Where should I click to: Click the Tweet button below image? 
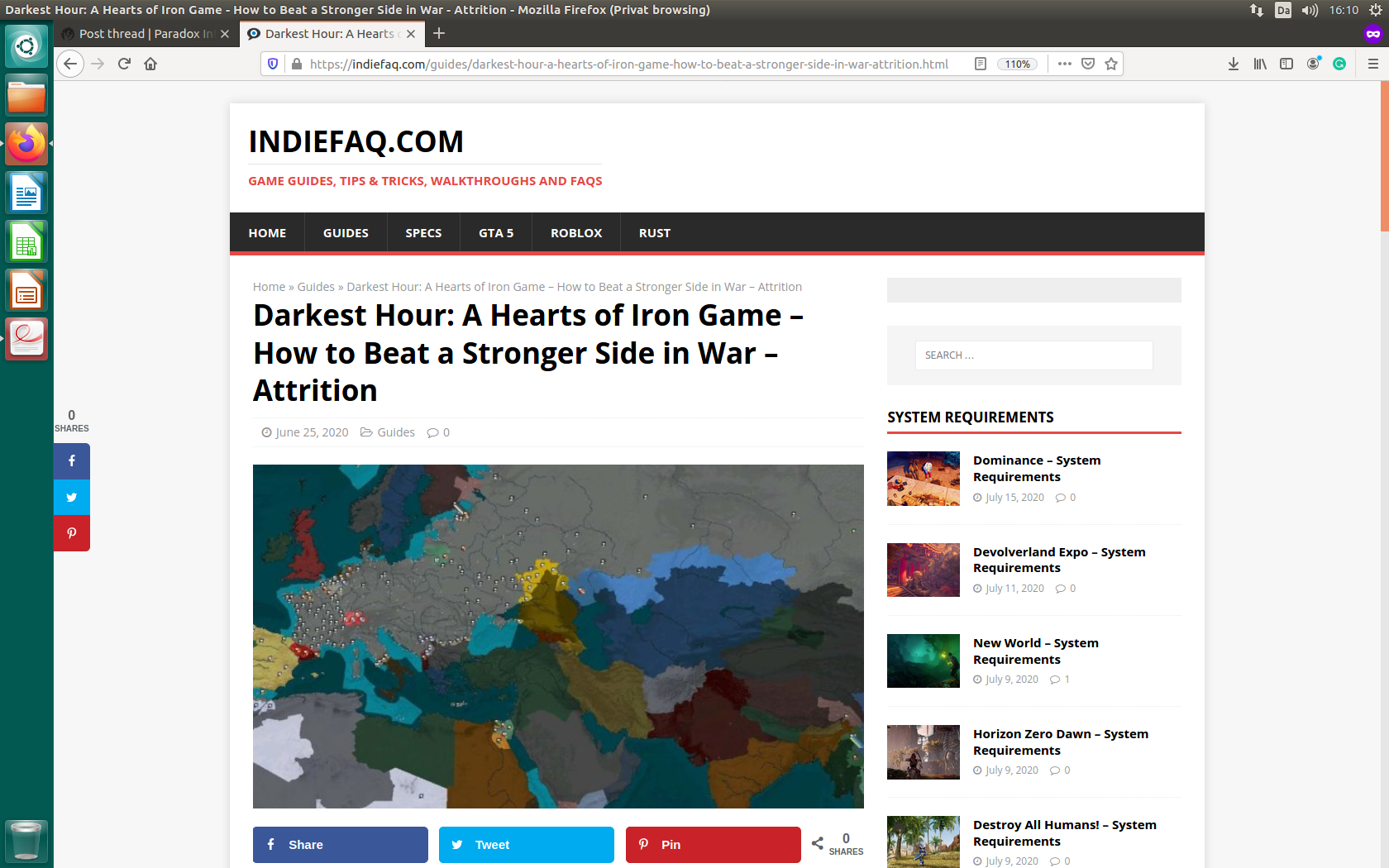tap(527, 845)
